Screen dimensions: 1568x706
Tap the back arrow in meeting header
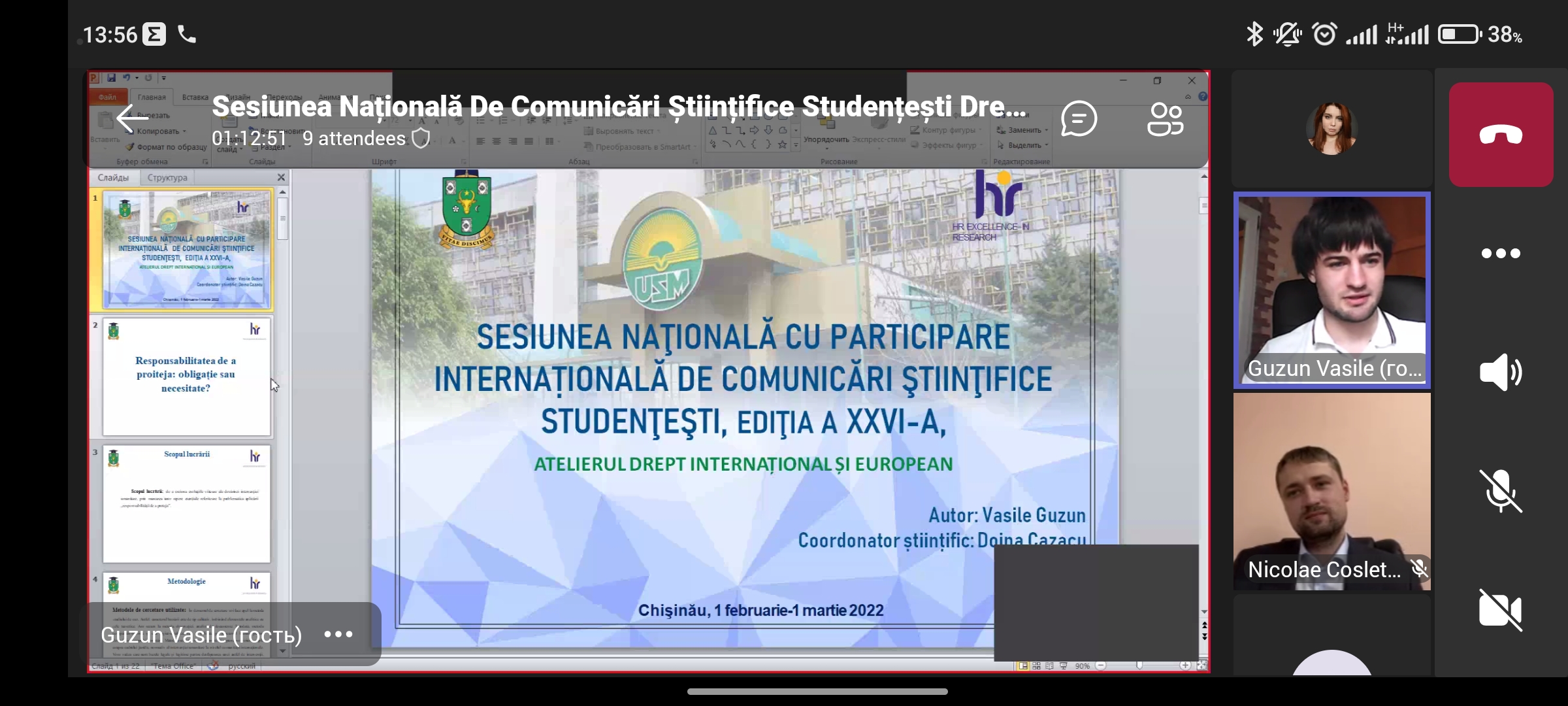coord(132,119)
